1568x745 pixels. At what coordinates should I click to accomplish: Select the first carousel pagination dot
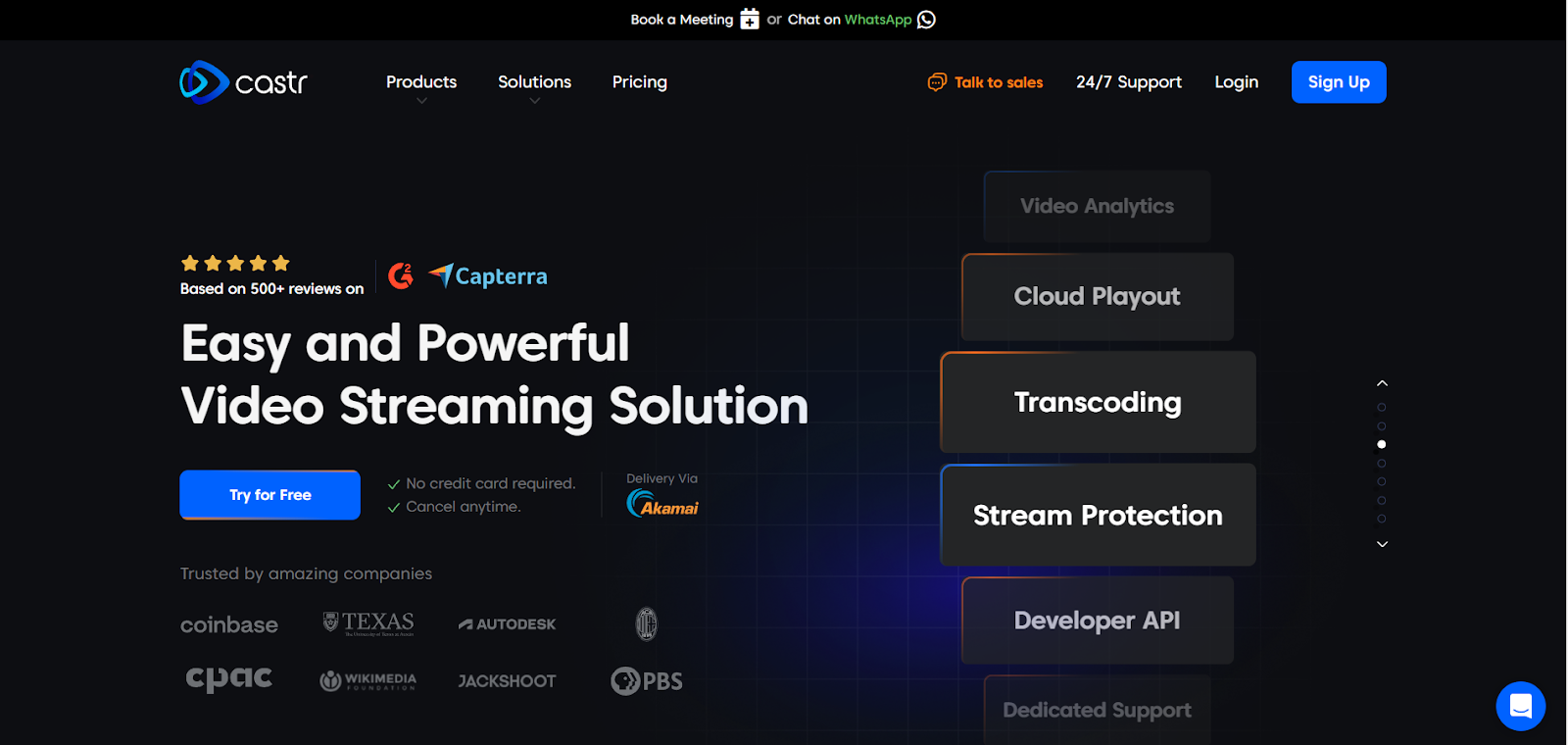click(x=1382, y=407)
